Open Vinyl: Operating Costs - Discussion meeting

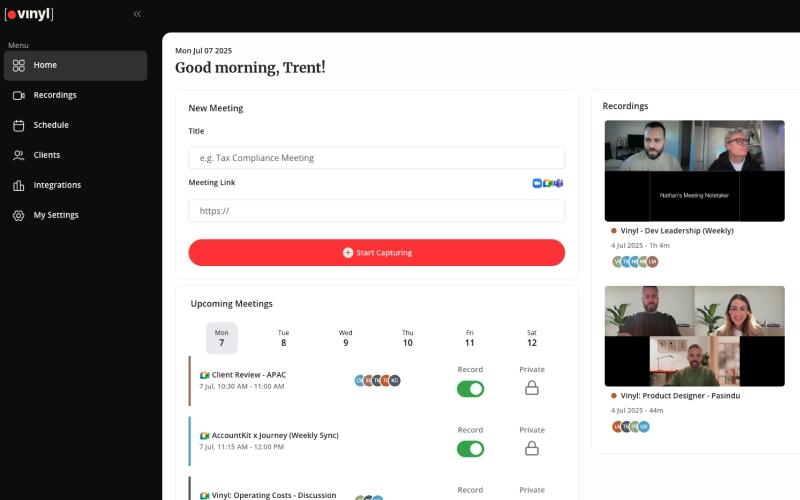(274, 495)
